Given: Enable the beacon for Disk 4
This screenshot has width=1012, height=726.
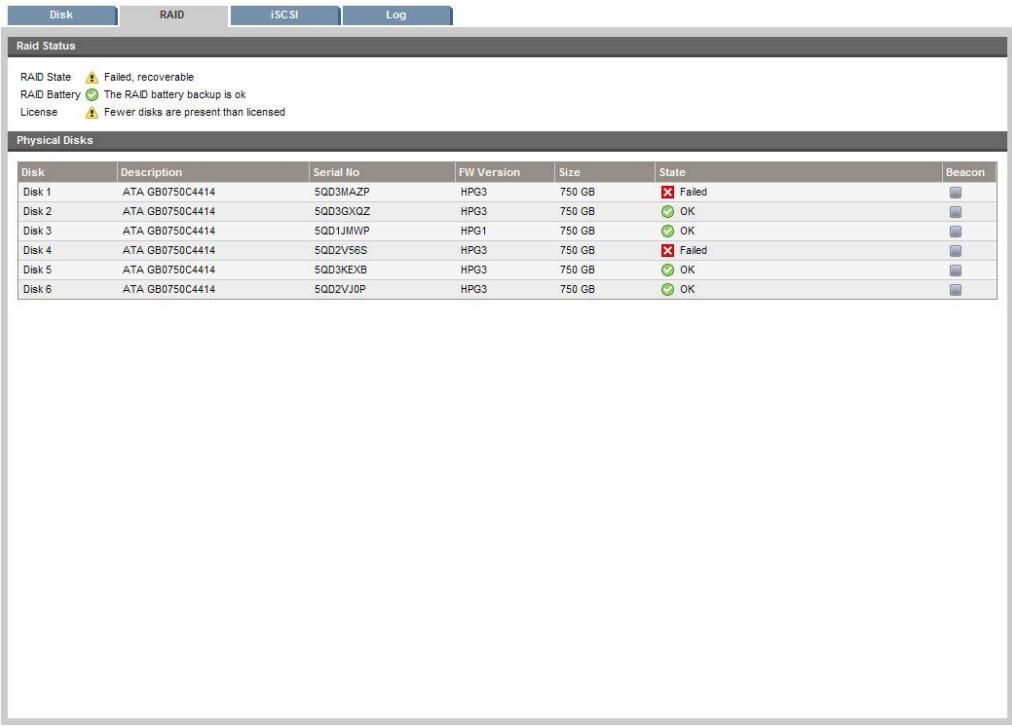Looking at the screenshot, I should tap(955, 250).
